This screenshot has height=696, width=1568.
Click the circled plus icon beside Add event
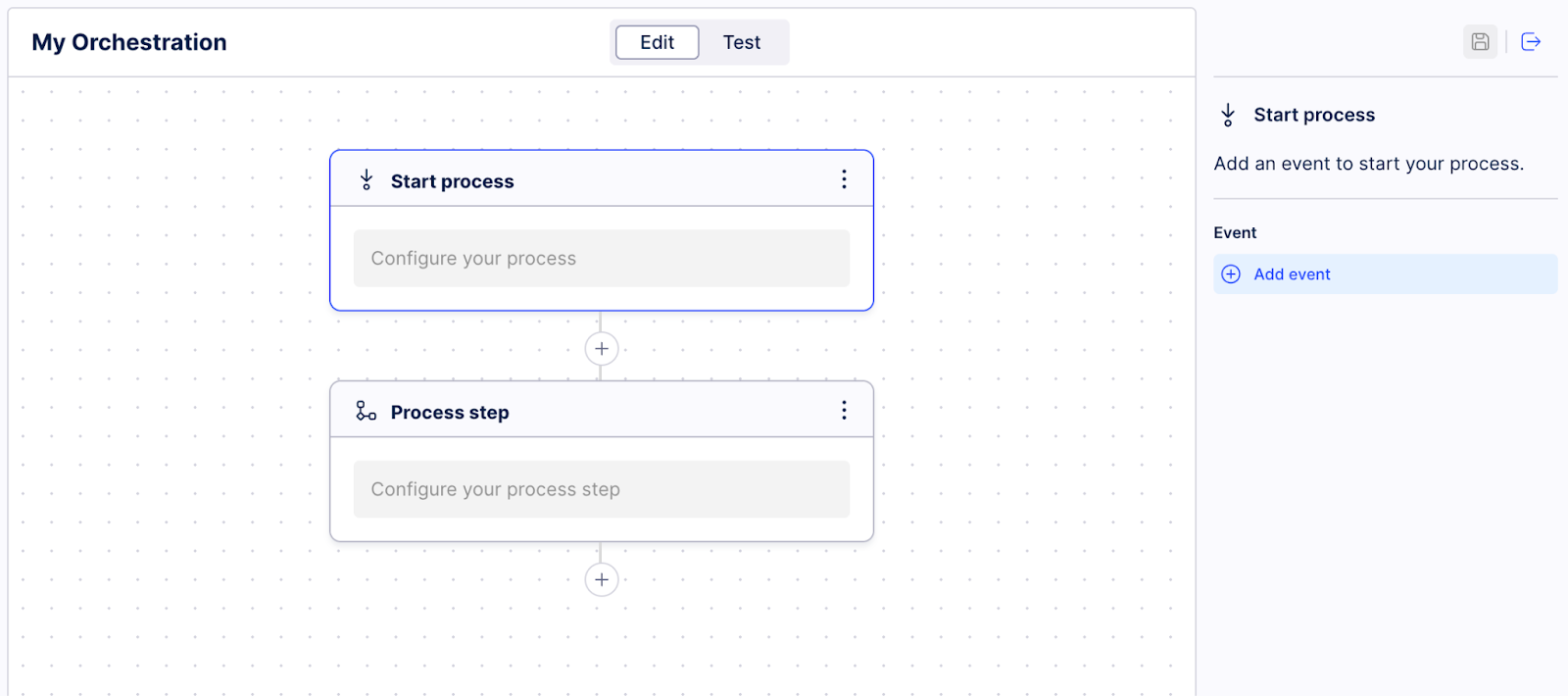coord(1231,273)
